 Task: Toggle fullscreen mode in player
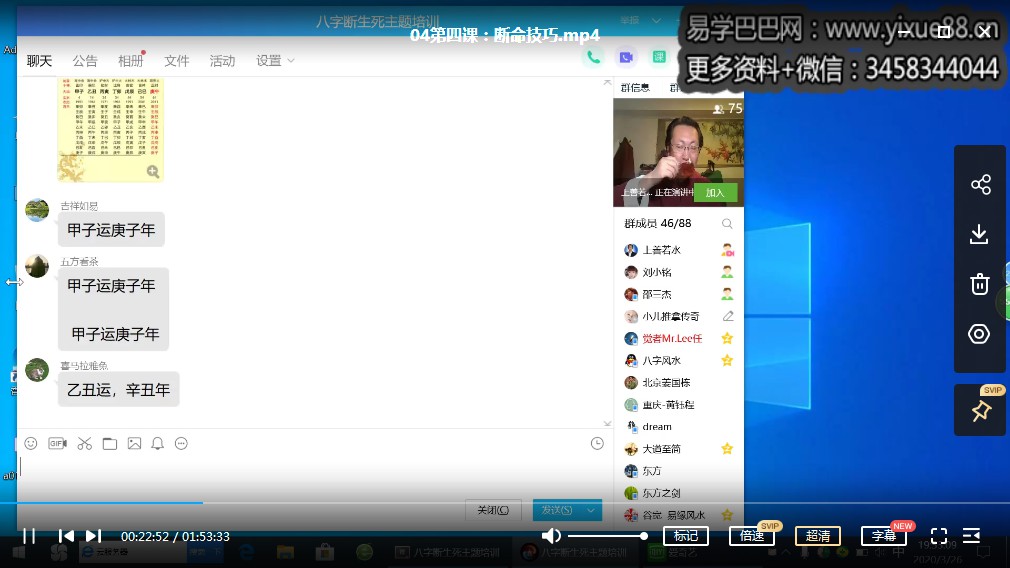click(939, 536)
